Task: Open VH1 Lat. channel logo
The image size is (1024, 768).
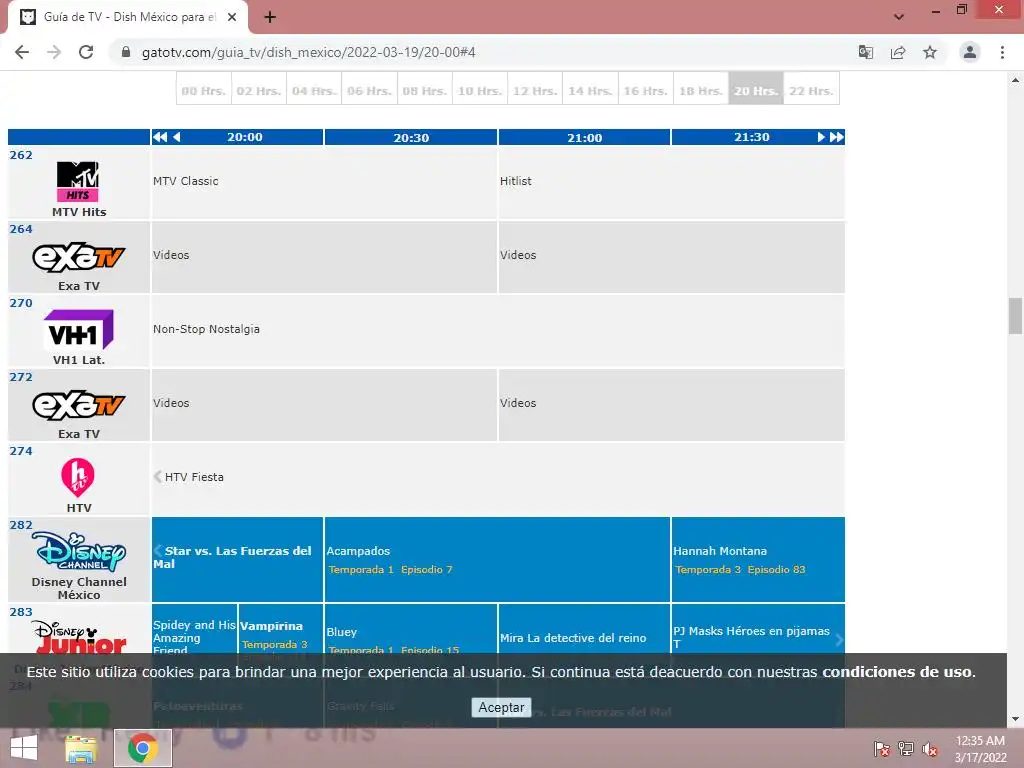Action: click(x=78, y=330)
